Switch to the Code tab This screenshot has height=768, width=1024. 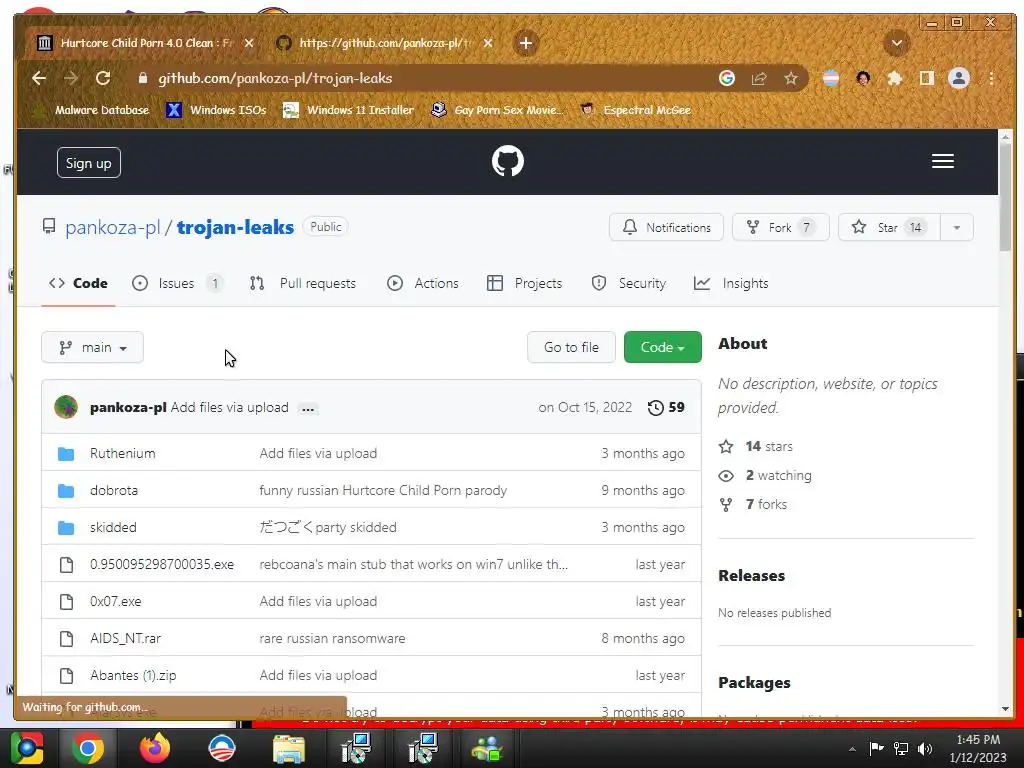[x=78, y=283]
